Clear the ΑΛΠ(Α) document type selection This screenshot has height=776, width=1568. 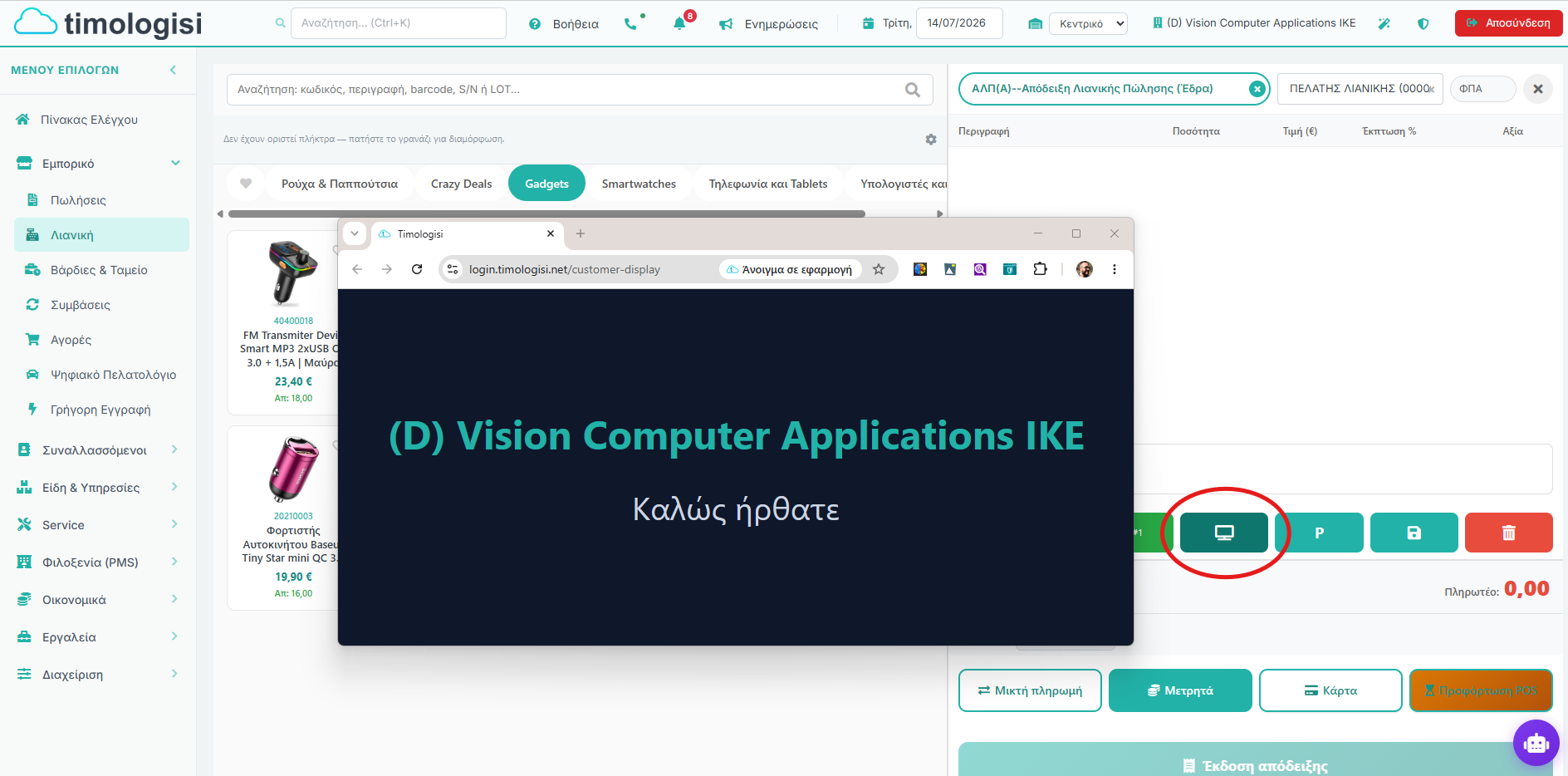[1257, 89]
